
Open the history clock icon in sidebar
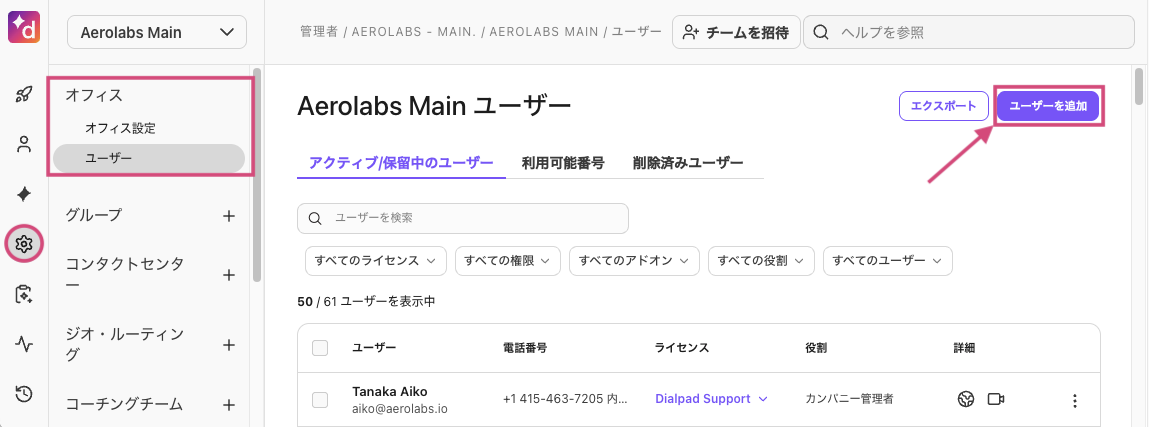(x=24, y=394)
